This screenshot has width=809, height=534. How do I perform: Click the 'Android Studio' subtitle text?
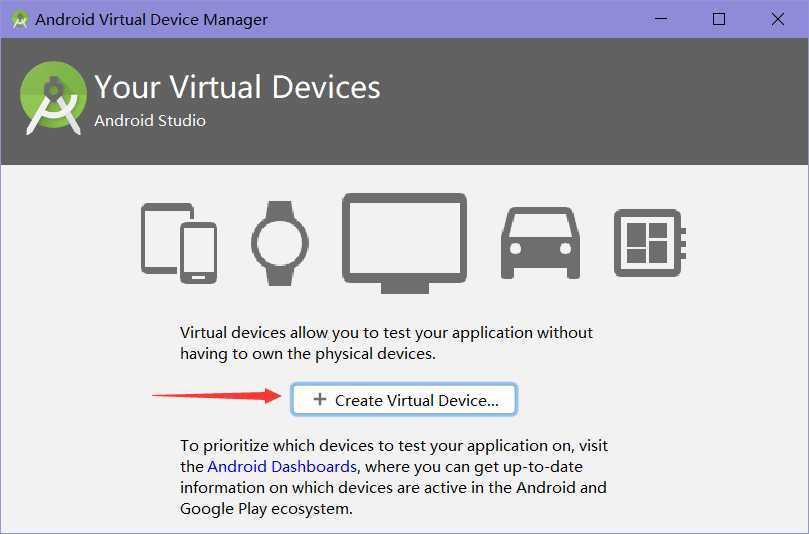(150, 121)
